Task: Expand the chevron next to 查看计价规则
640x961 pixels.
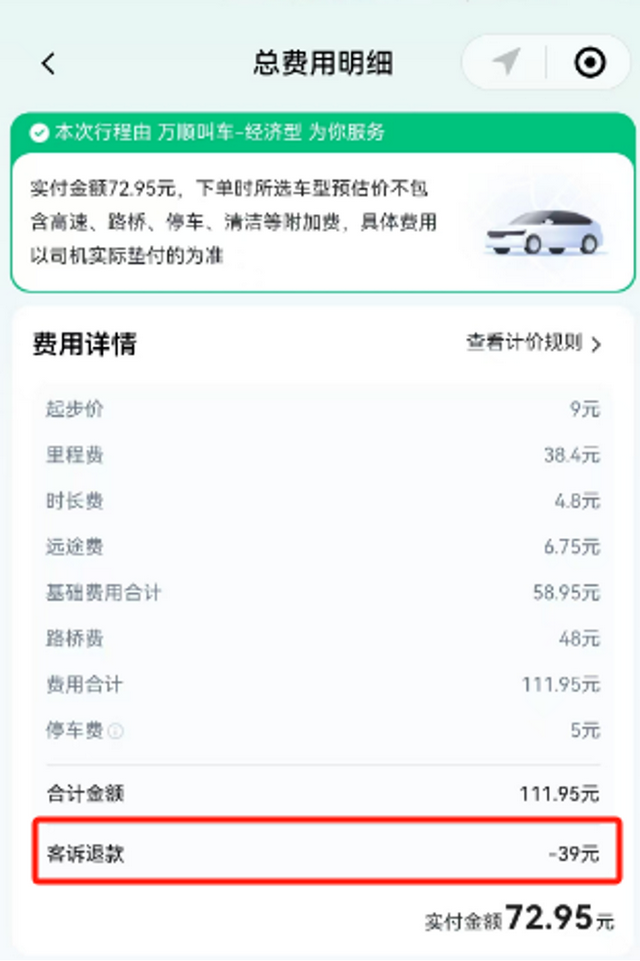Action: 596,344
